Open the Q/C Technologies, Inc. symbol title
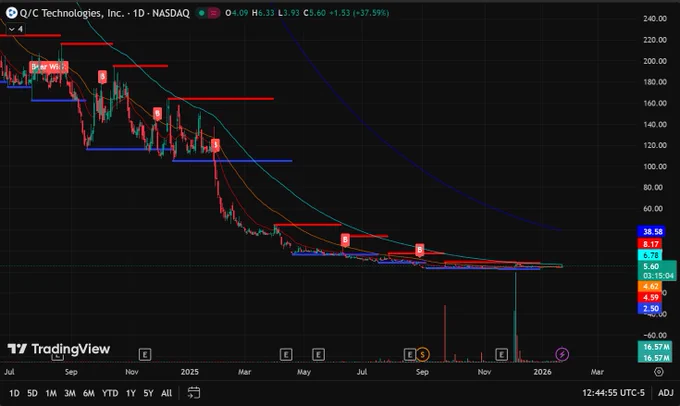Viewport: 680px width, 406px height. pos(105,13)
